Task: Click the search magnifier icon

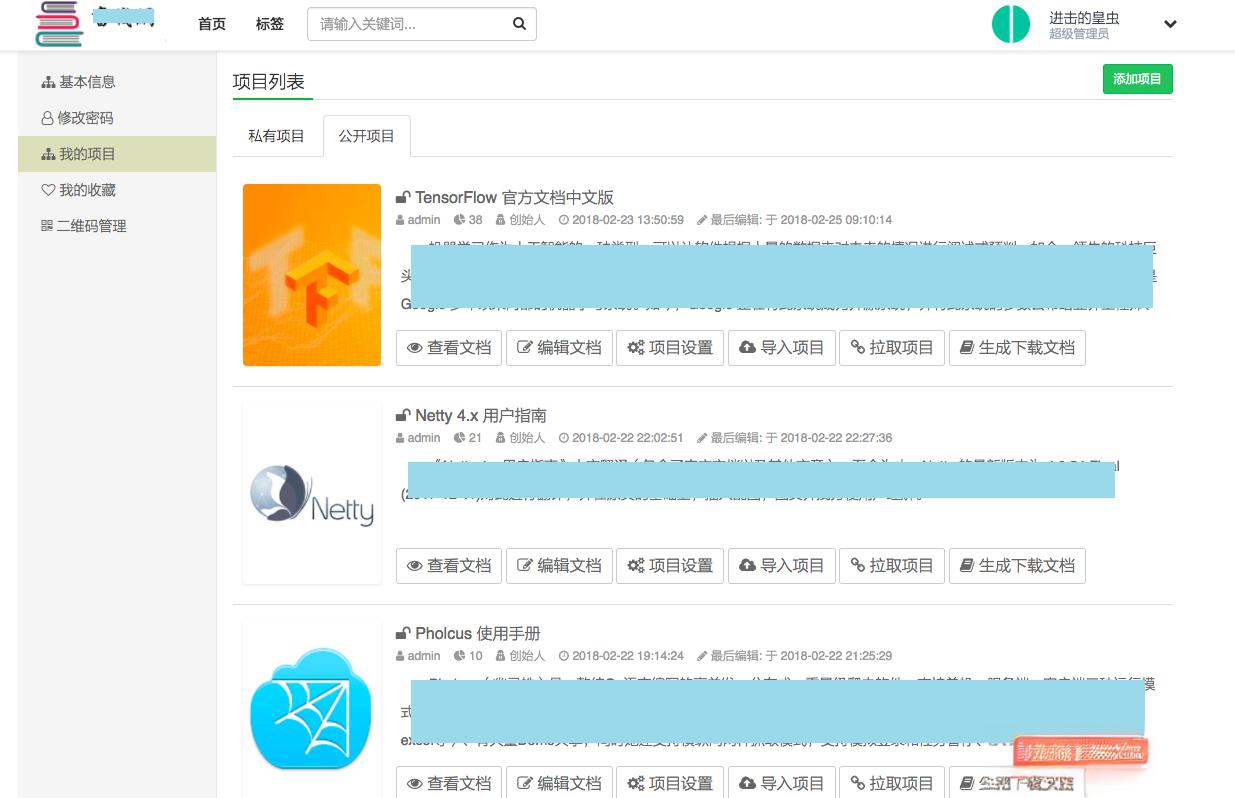Action: (519, 24)
